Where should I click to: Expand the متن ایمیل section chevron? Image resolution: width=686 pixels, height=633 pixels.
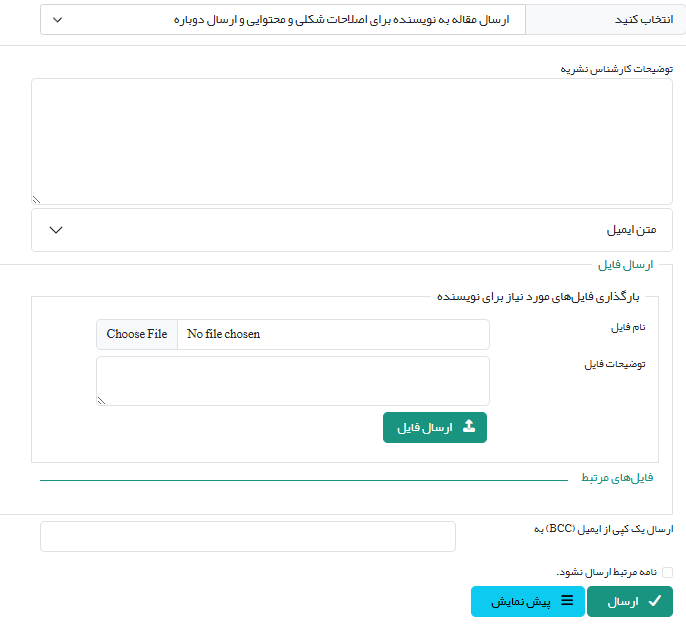[56, 230]
